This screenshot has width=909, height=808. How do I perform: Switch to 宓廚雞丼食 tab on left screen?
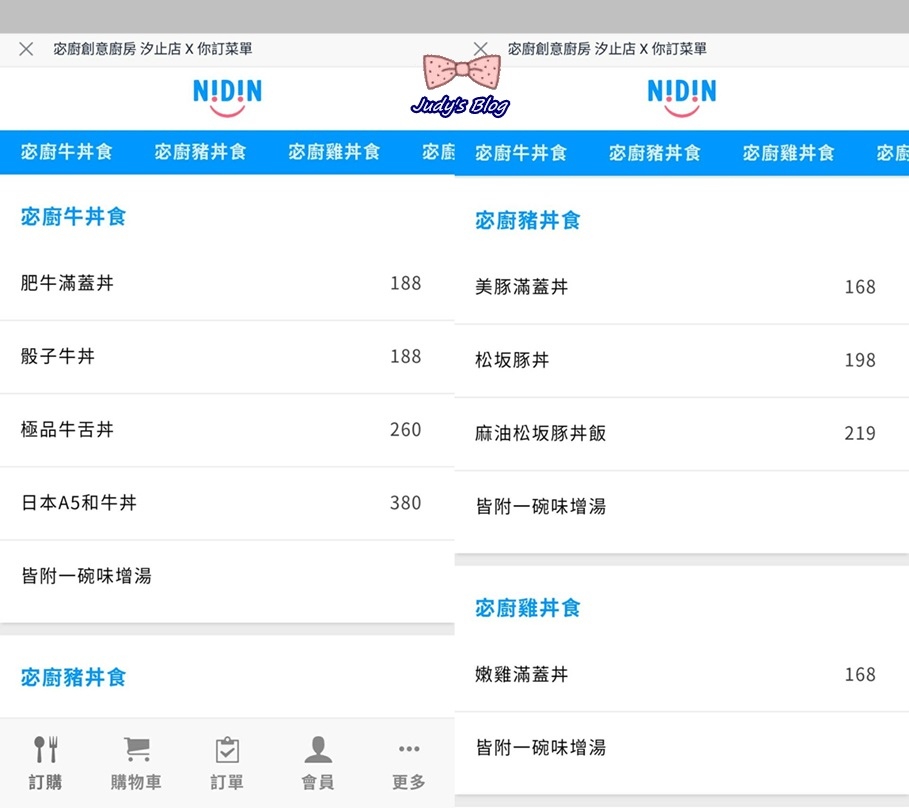[334, 152]
